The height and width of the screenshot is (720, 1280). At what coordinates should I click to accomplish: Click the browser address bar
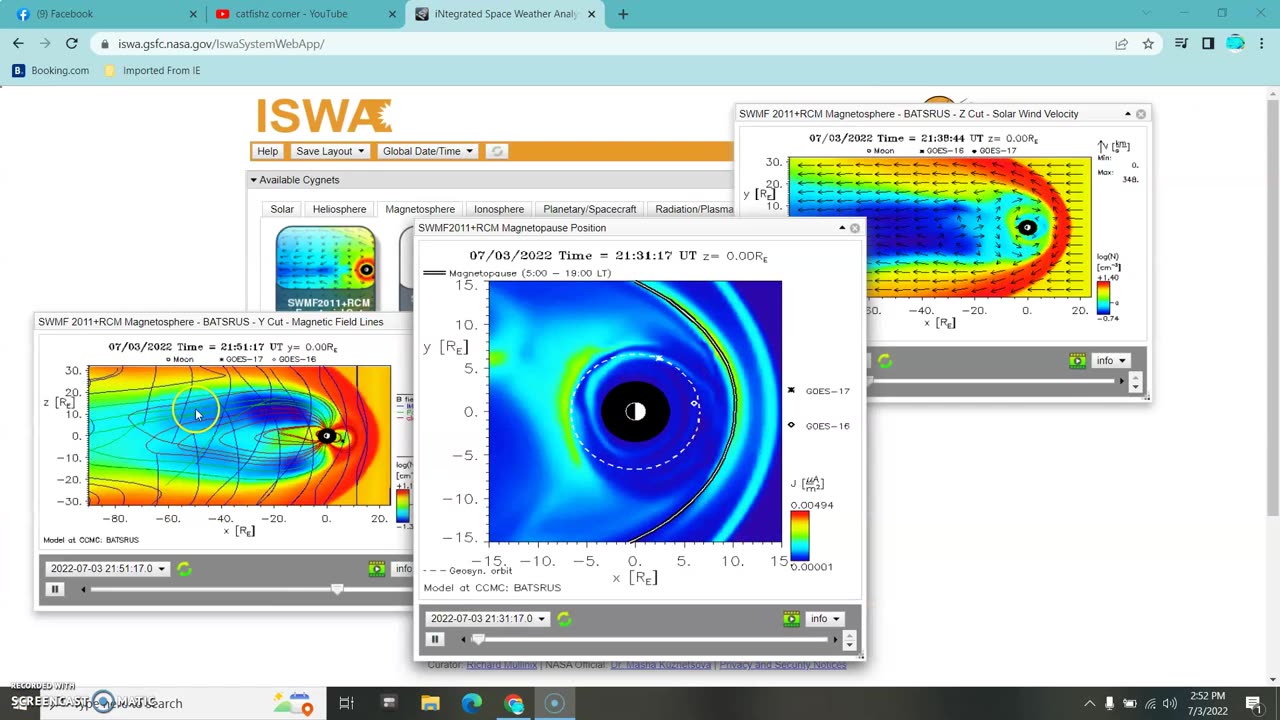600,44
